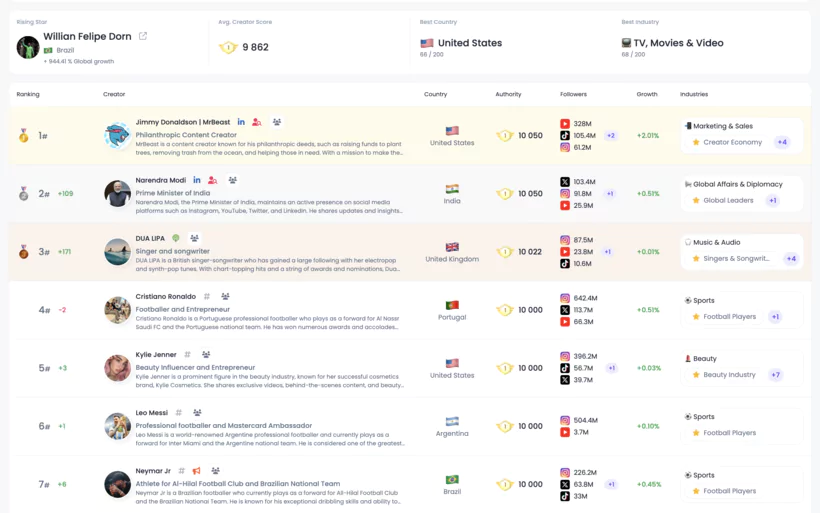Select the Creator Economy industry tag

click(x=732, y=142)
